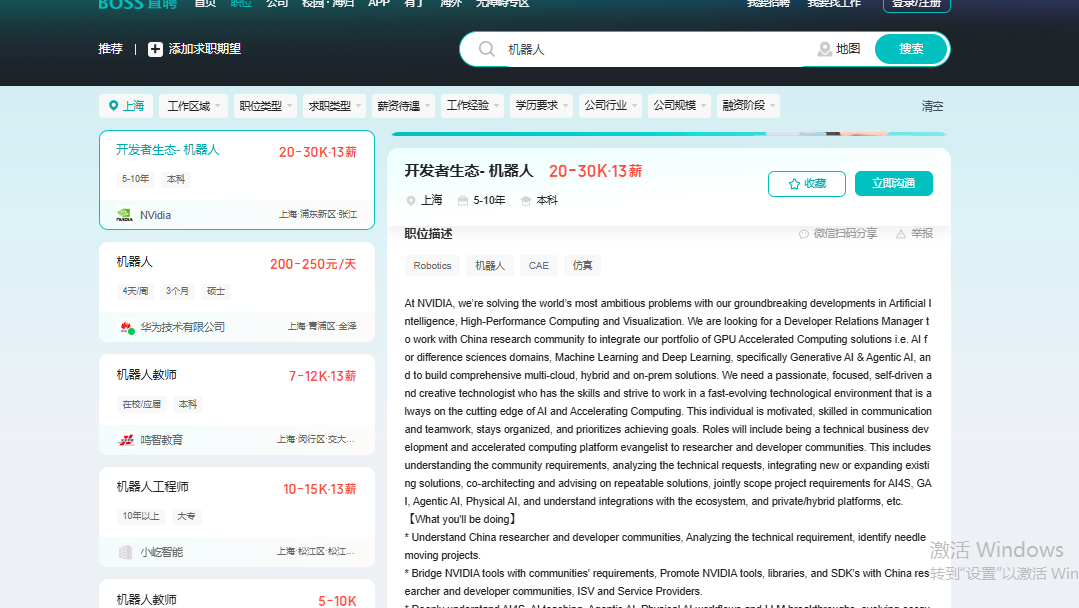Click the 搜索 search button

pos(911,49)
